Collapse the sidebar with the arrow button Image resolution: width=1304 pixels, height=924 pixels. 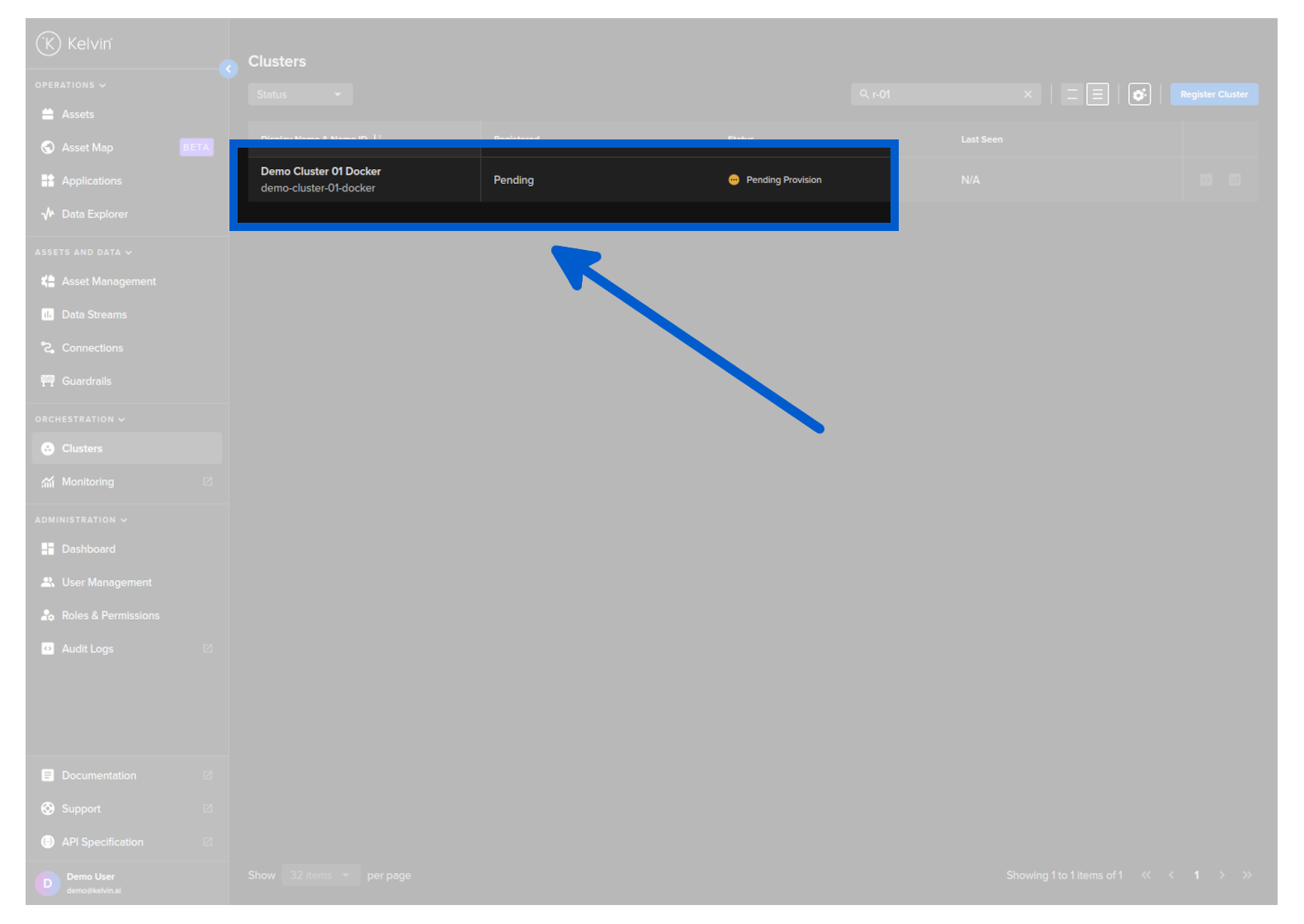point(229,69)
